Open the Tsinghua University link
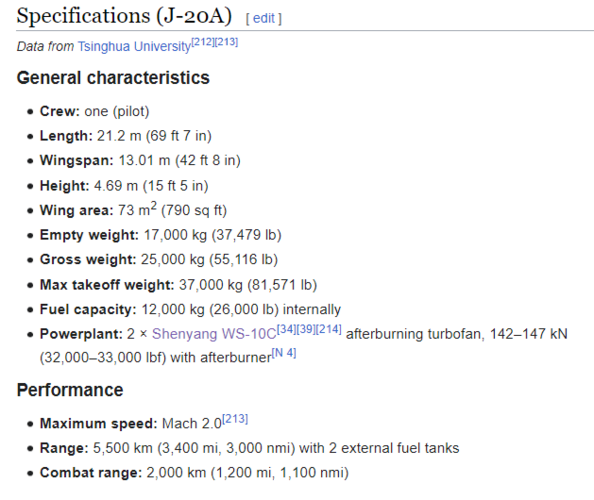 tap(134, 46)
